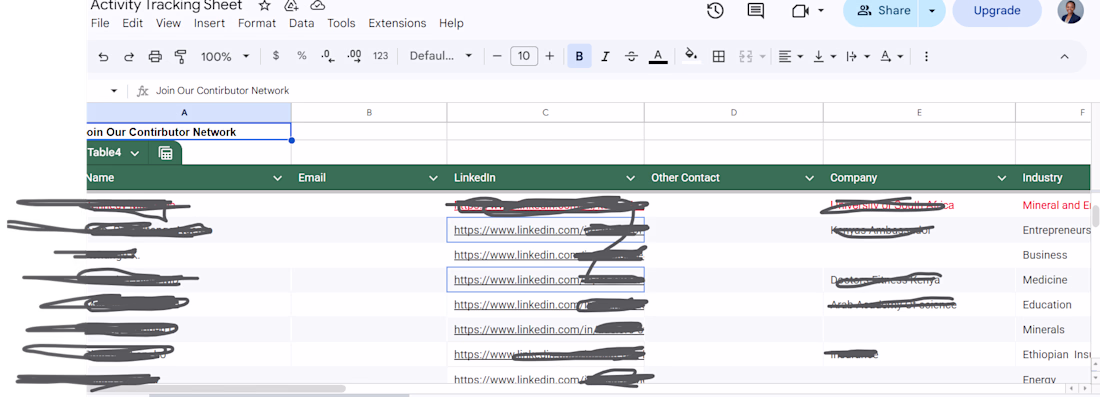Toggle italic formatting

point(605,56)
